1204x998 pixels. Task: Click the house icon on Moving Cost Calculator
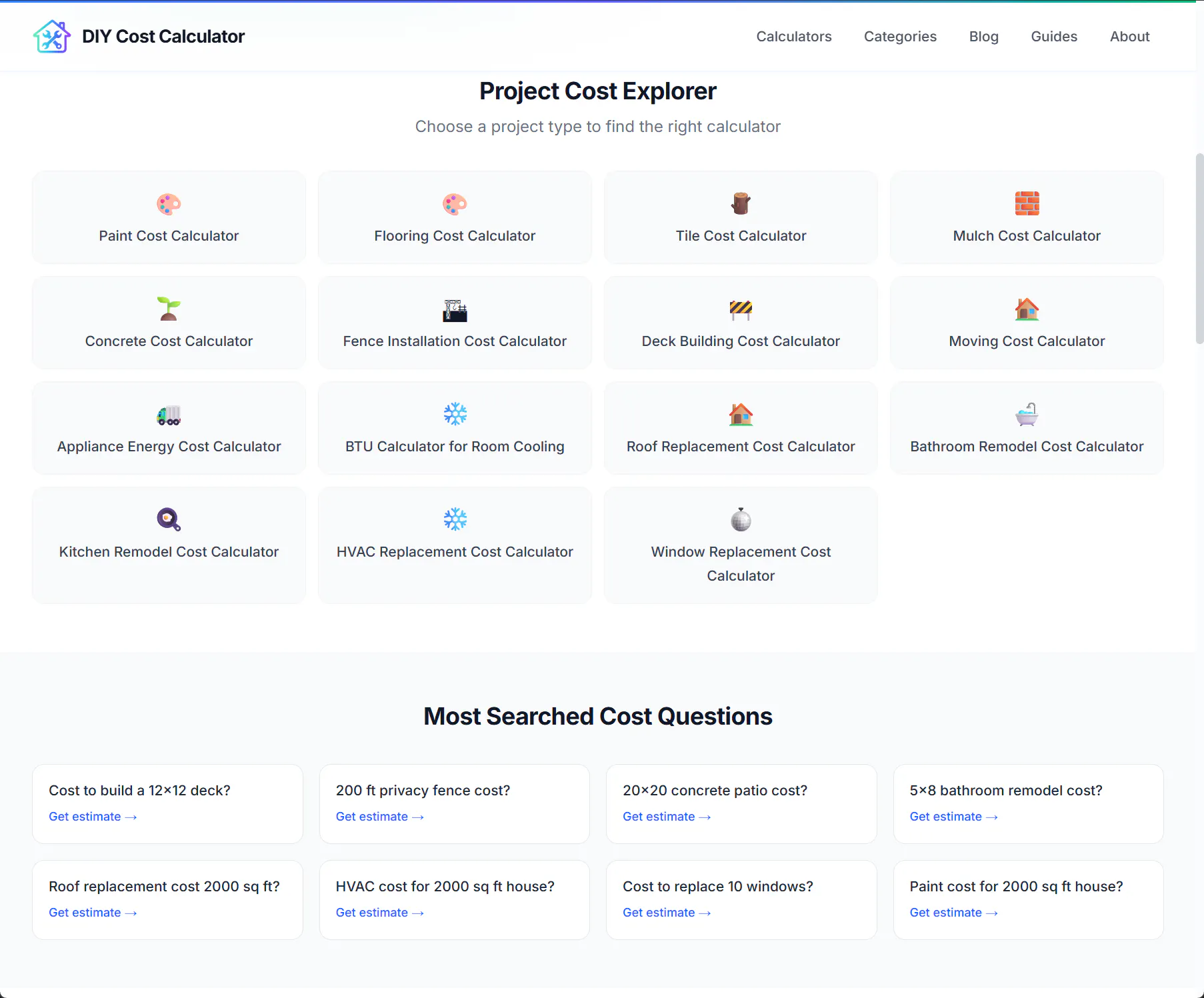click(x=1027, y=309)
